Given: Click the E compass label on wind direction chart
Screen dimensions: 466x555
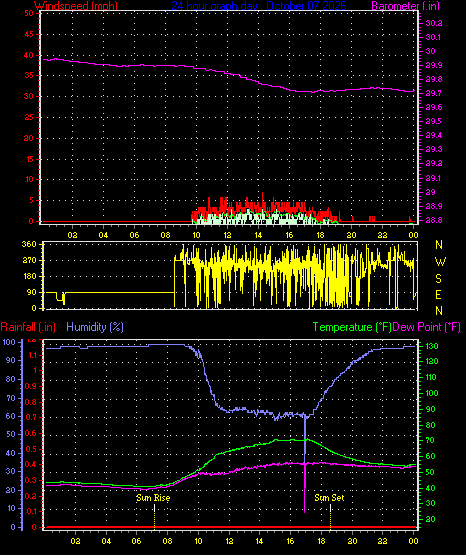Looking at the screenshot, I should tap(438, 295).
